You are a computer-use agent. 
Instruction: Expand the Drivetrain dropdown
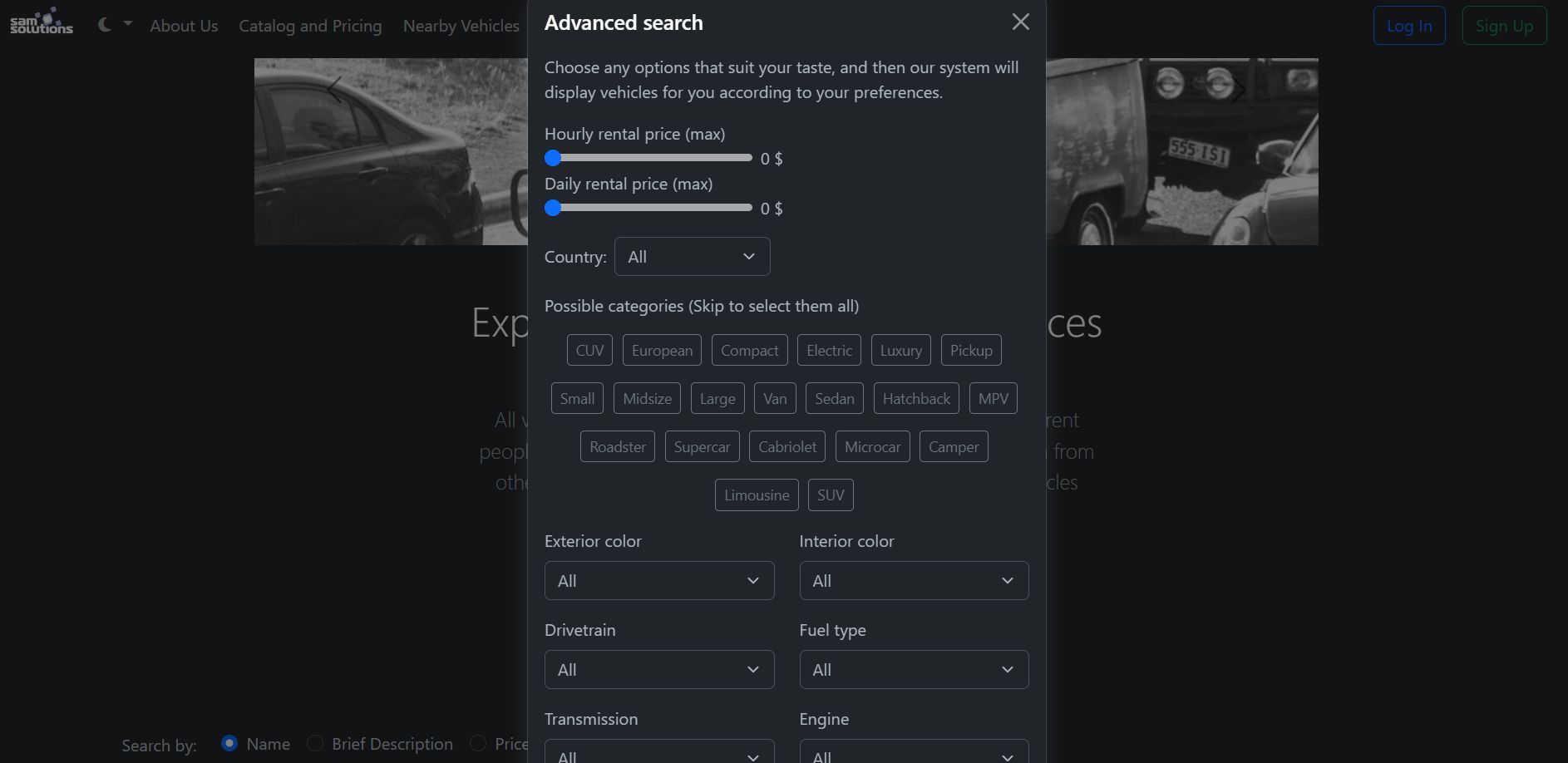tap(658, 670)
